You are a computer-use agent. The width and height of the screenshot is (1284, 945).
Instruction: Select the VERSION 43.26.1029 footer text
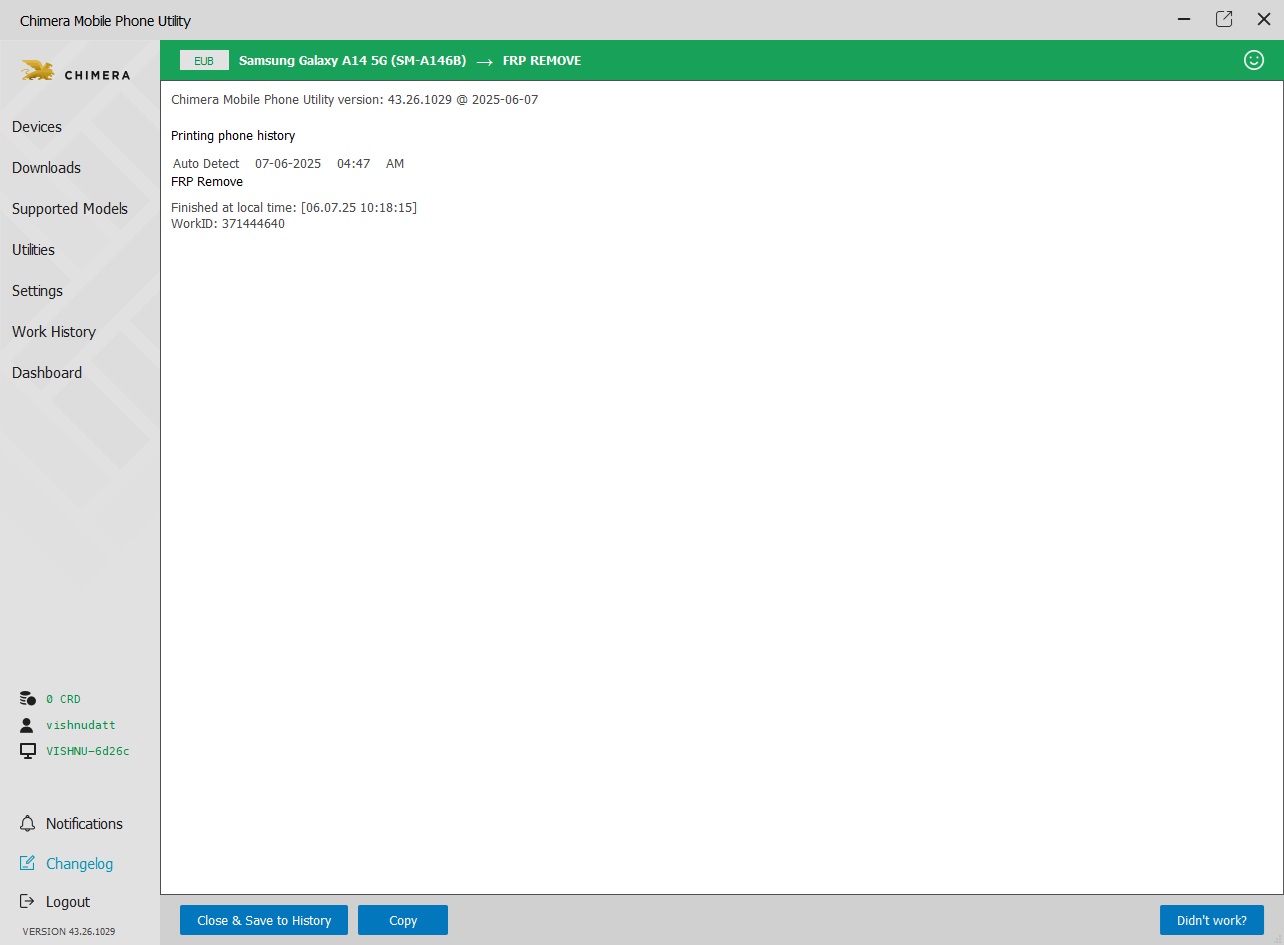pos(68,931)
